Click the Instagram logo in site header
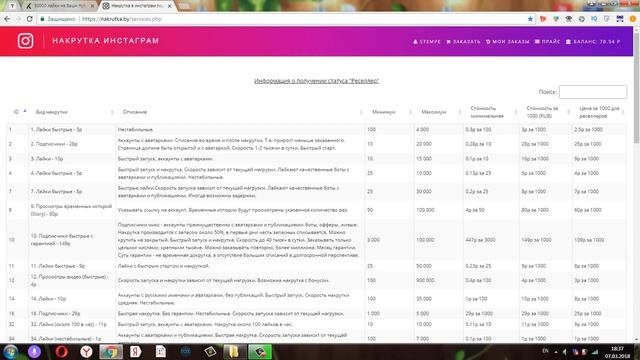Viewport: 640px width, 360px height. click(25, 41)
